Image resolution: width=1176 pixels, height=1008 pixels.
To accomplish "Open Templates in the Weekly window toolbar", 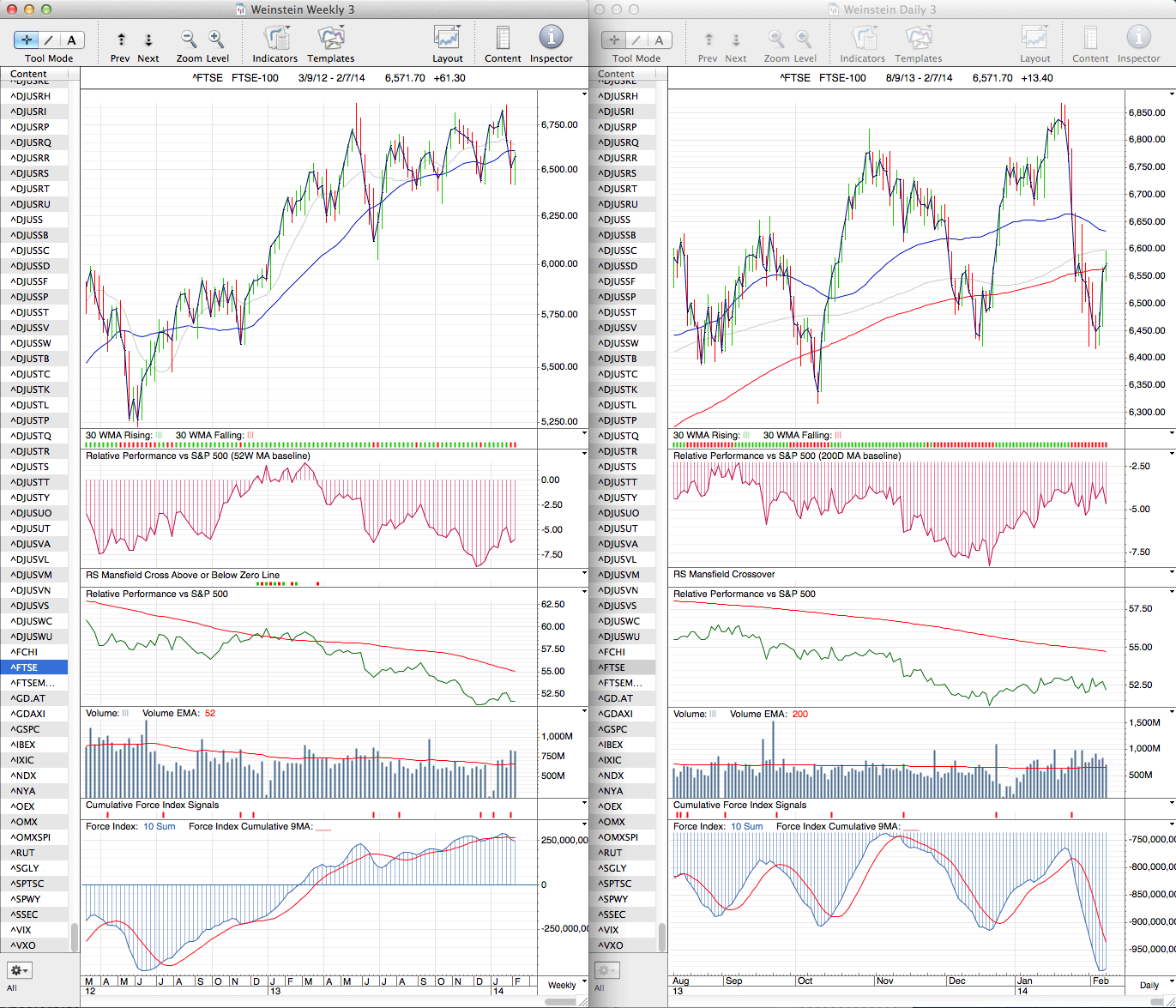I will click(x=331, y=39).
